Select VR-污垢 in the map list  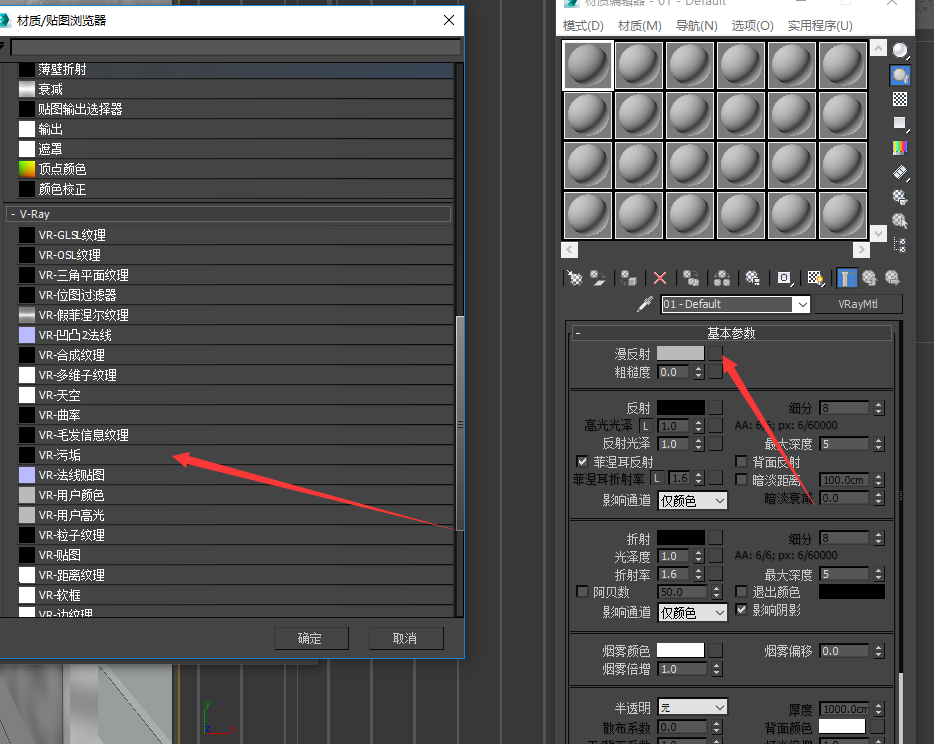point(235,455)
